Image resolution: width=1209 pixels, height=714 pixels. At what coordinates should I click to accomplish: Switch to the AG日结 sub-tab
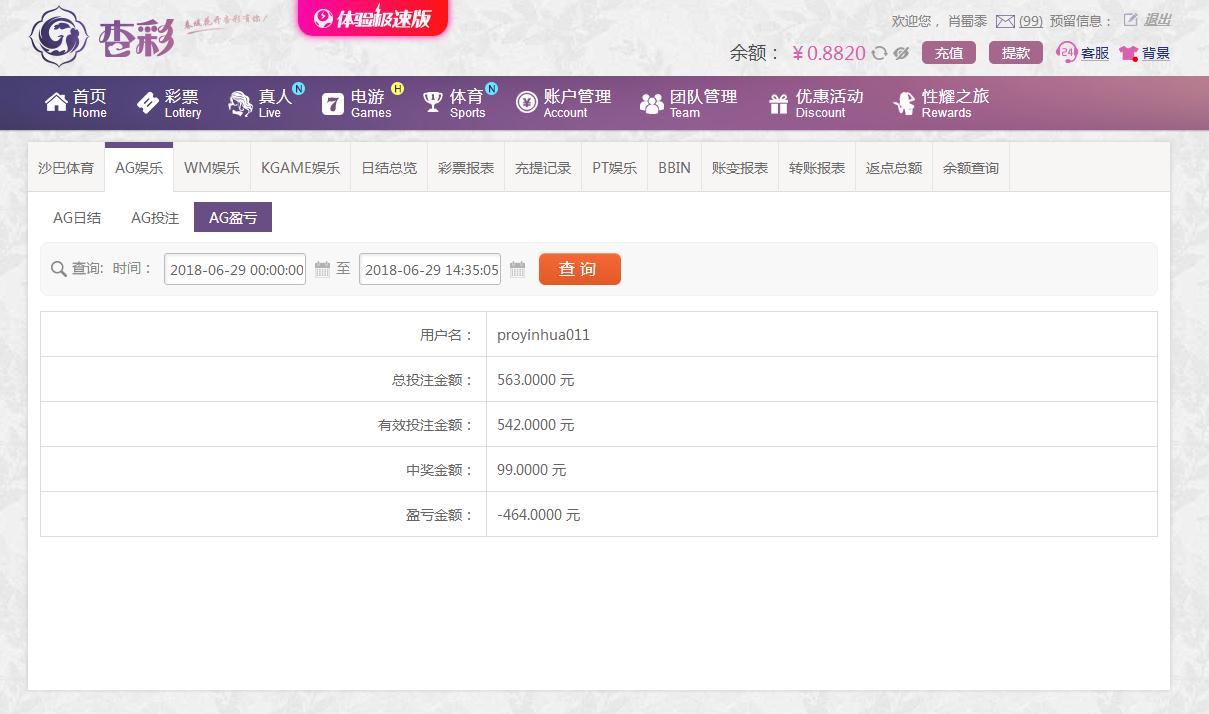(77, 218)
